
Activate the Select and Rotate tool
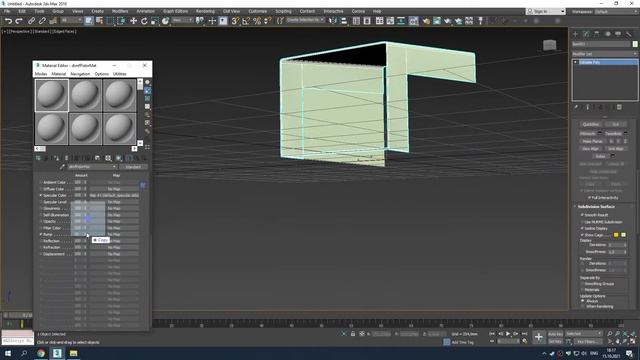point(144,20)
